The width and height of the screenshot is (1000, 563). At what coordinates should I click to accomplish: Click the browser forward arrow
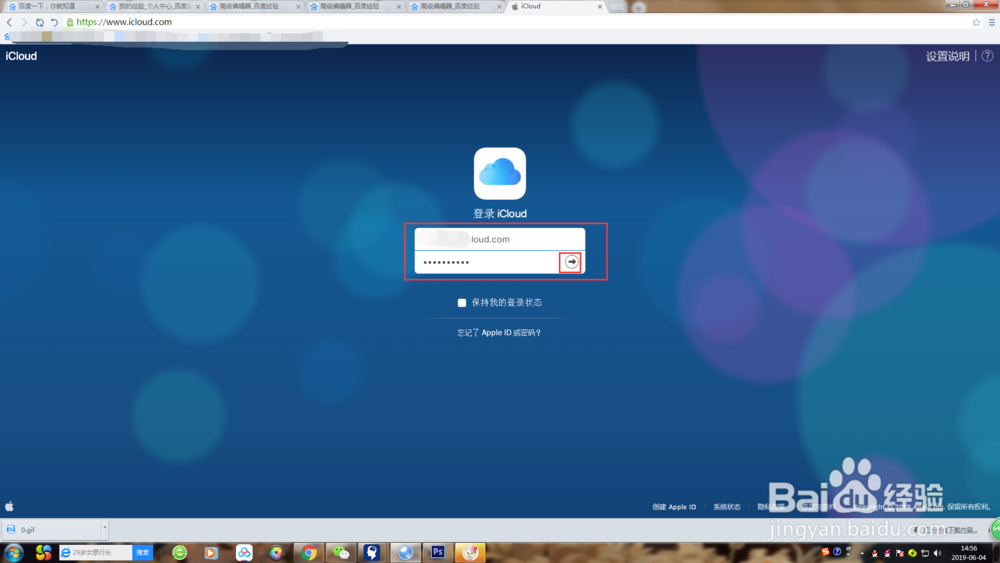pos(24,22)
